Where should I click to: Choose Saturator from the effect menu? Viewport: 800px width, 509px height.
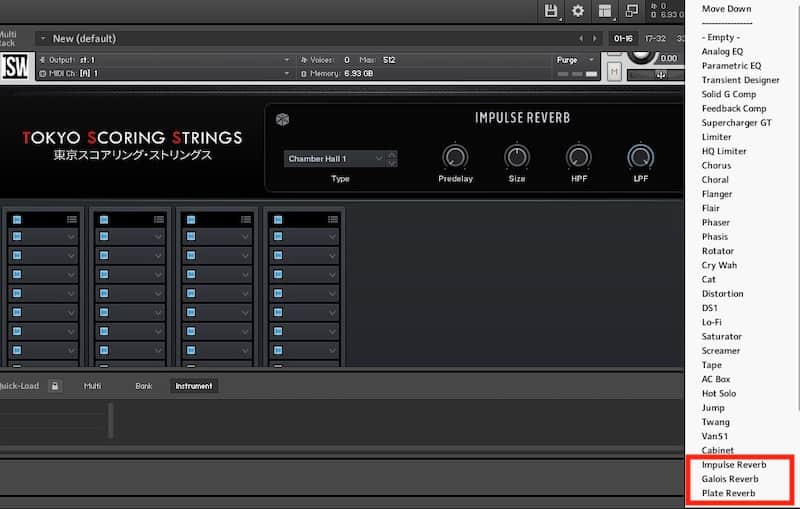721,337
